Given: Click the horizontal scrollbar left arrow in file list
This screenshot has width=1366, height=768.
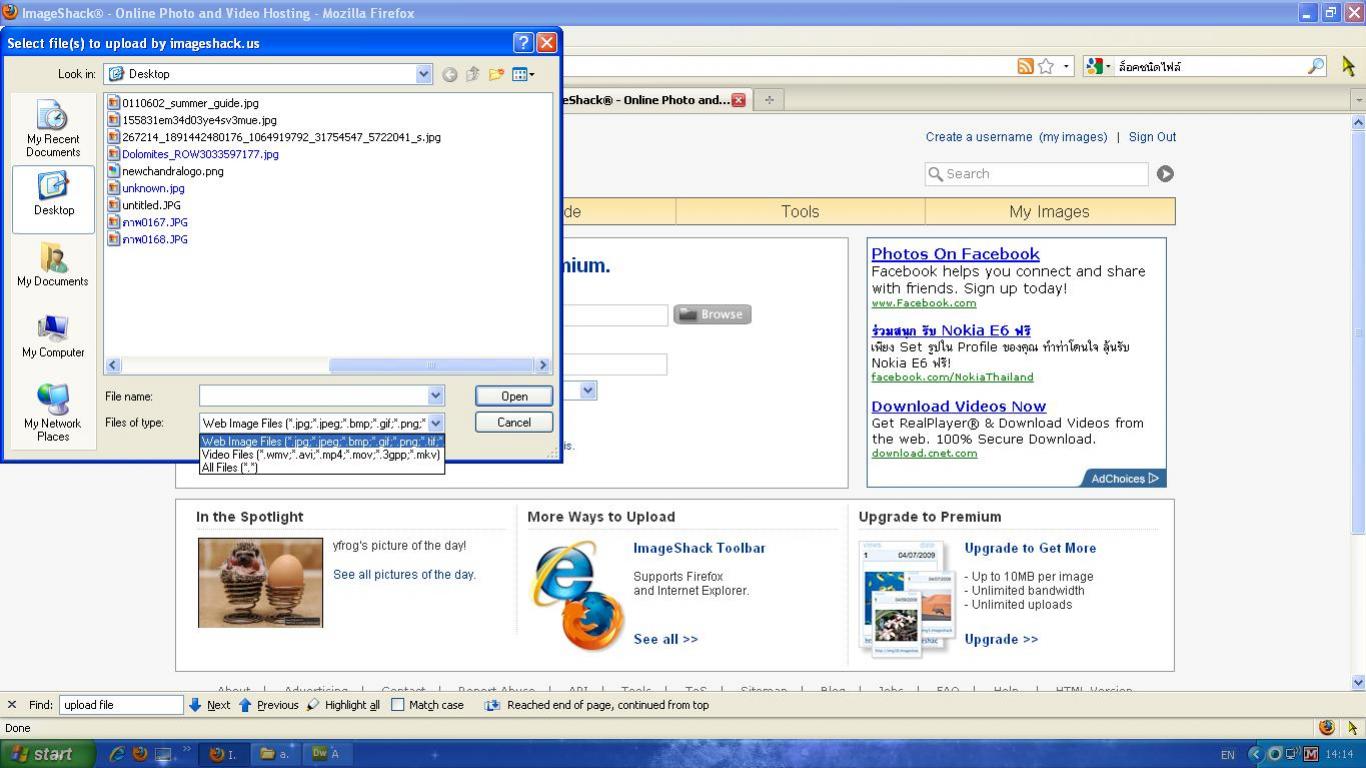Looking at the screenshot, I should click(x=113, y=366).
